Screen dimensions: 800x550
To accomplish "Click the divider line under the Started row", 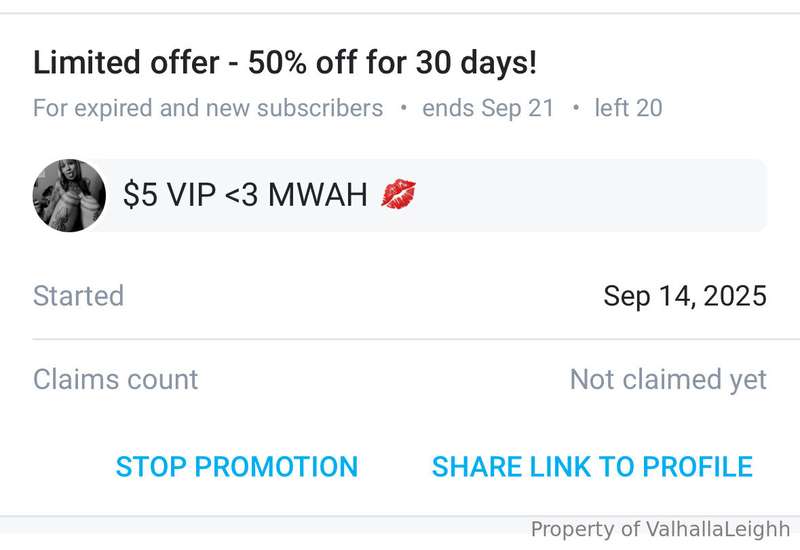I will click(416, 339).
